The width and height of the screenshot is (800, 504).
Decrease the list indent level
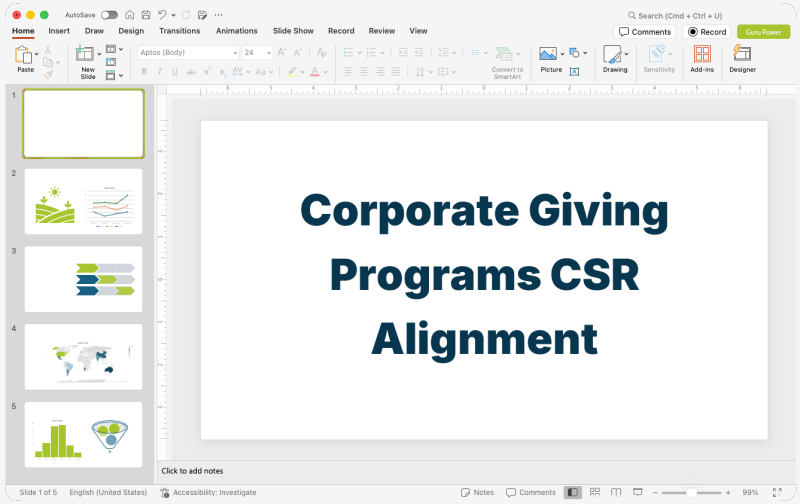403,52
